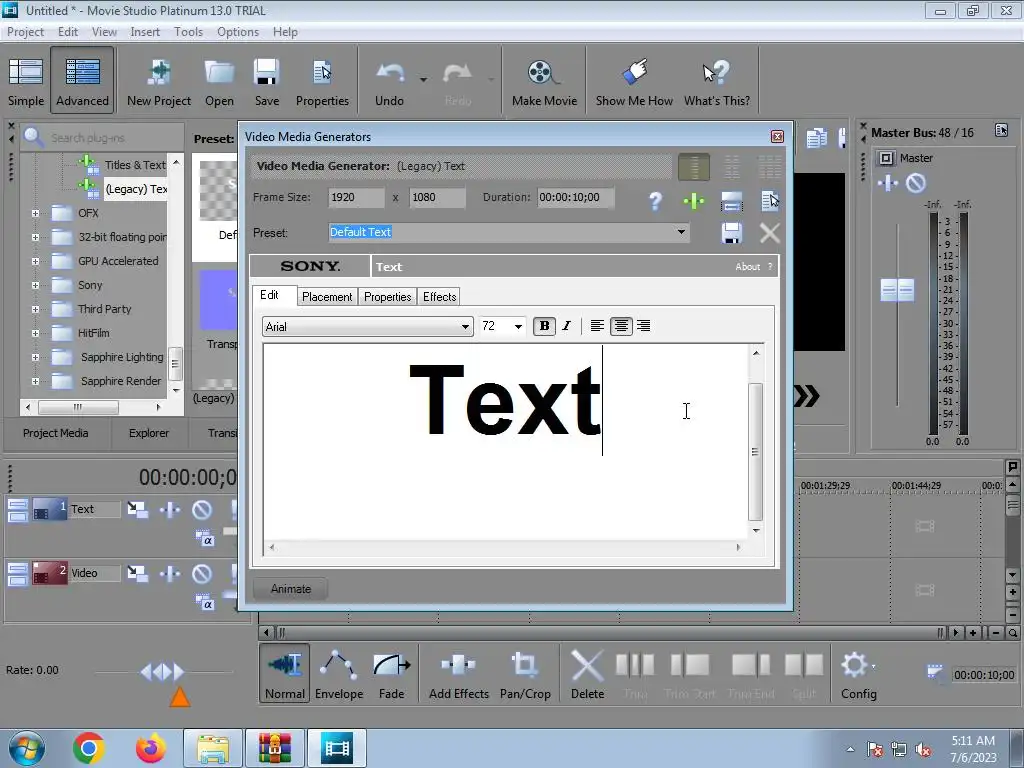This screenshot has height=768, width=1024.
Task: Align text to the left
Action: pyautogui.click(x=597, y=326)
